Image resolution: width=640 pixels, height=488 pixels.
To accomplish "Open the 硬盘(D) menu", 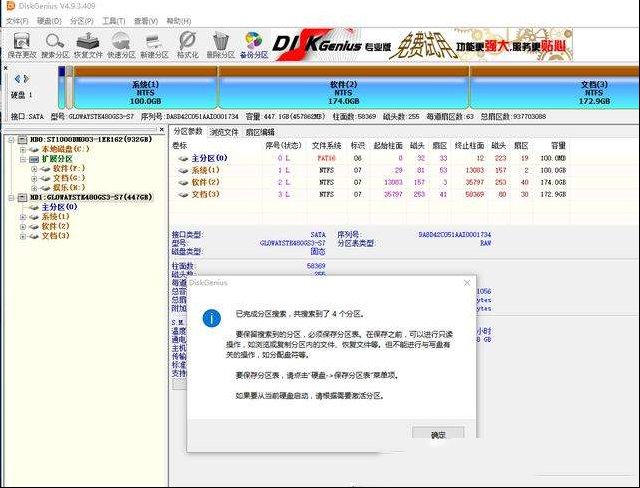I will tap(49, 21).
